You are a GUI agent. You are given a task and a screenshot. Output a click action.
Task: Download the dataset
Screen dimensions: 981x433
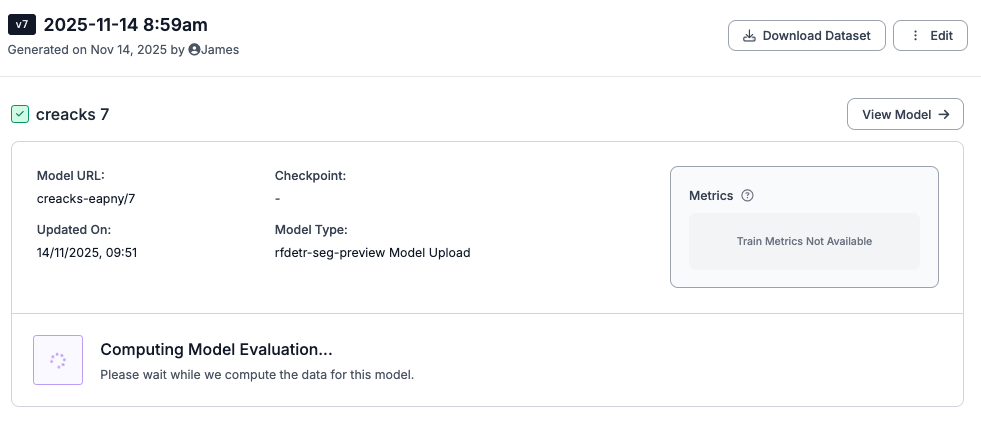tap(806, 36)
